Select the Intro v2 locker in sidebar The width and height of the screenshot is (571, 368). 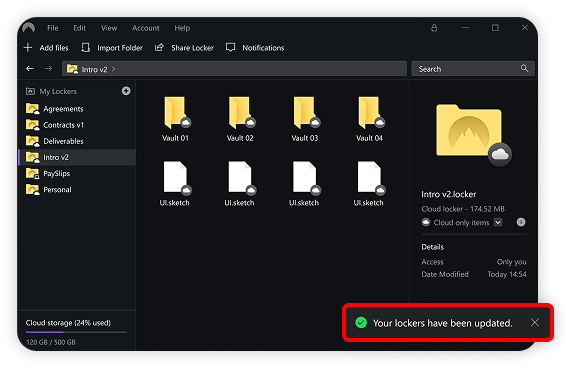(x=77, y=157)
